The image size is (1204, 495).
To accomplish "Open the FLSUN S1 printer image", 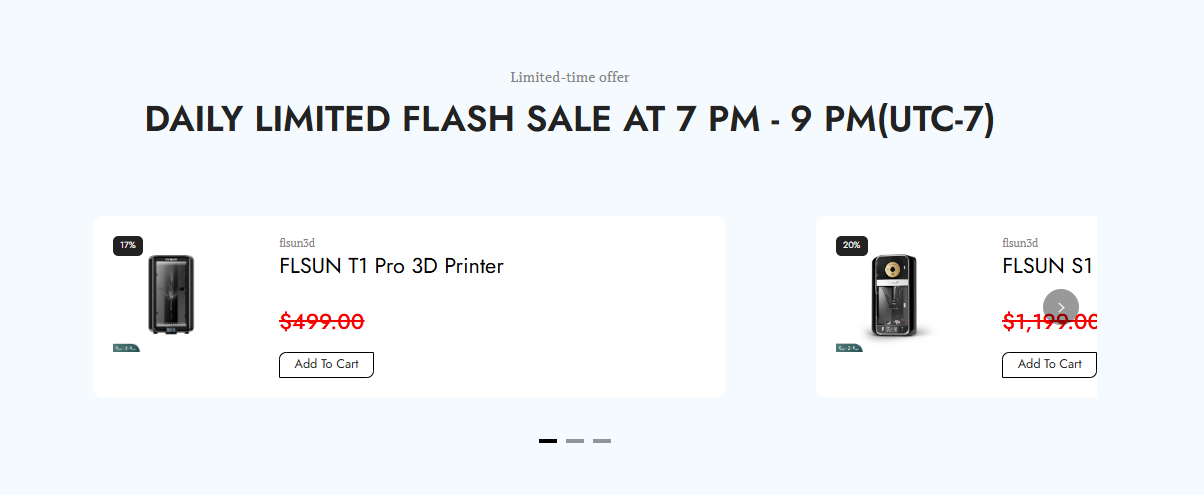I will click(894, 296).
